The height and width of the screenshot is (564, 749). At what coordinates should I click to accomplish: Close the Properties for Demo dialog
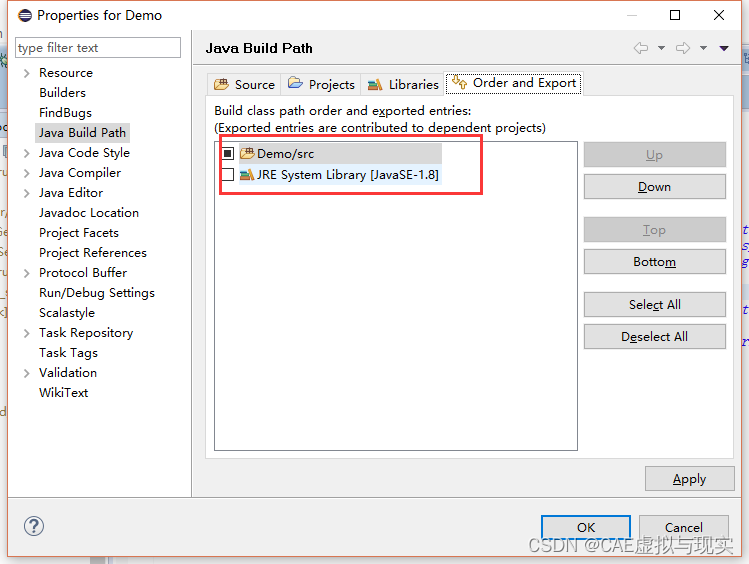[x=719, y=15]
